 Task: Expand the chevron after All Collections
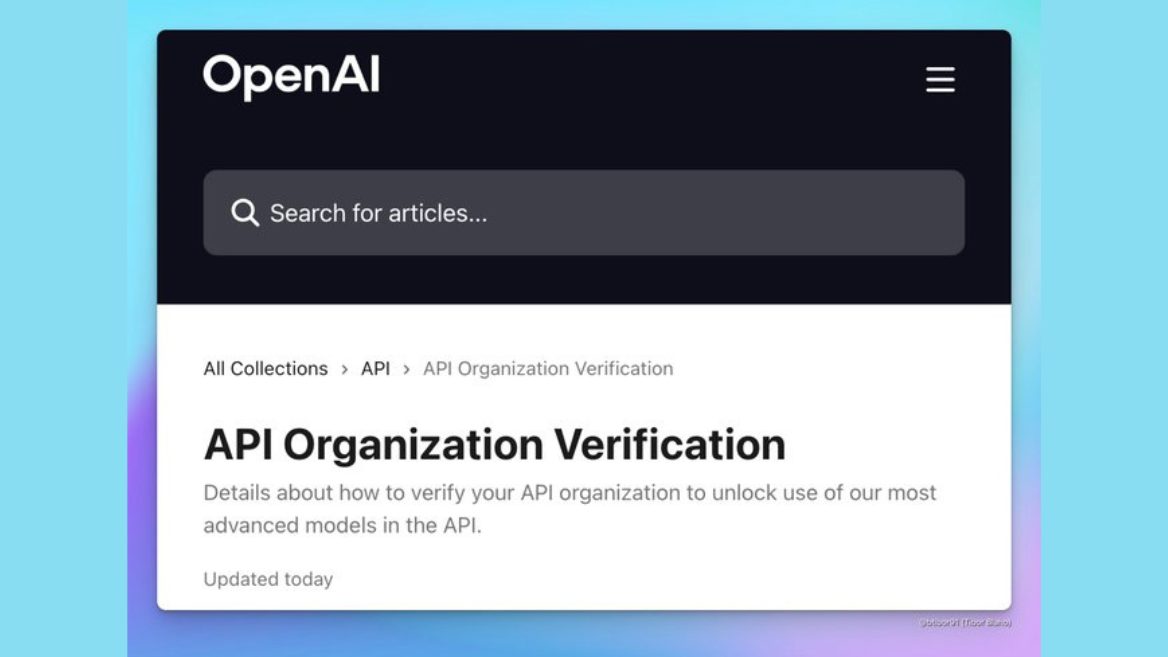pyautogui.click(x=344, y=369)
